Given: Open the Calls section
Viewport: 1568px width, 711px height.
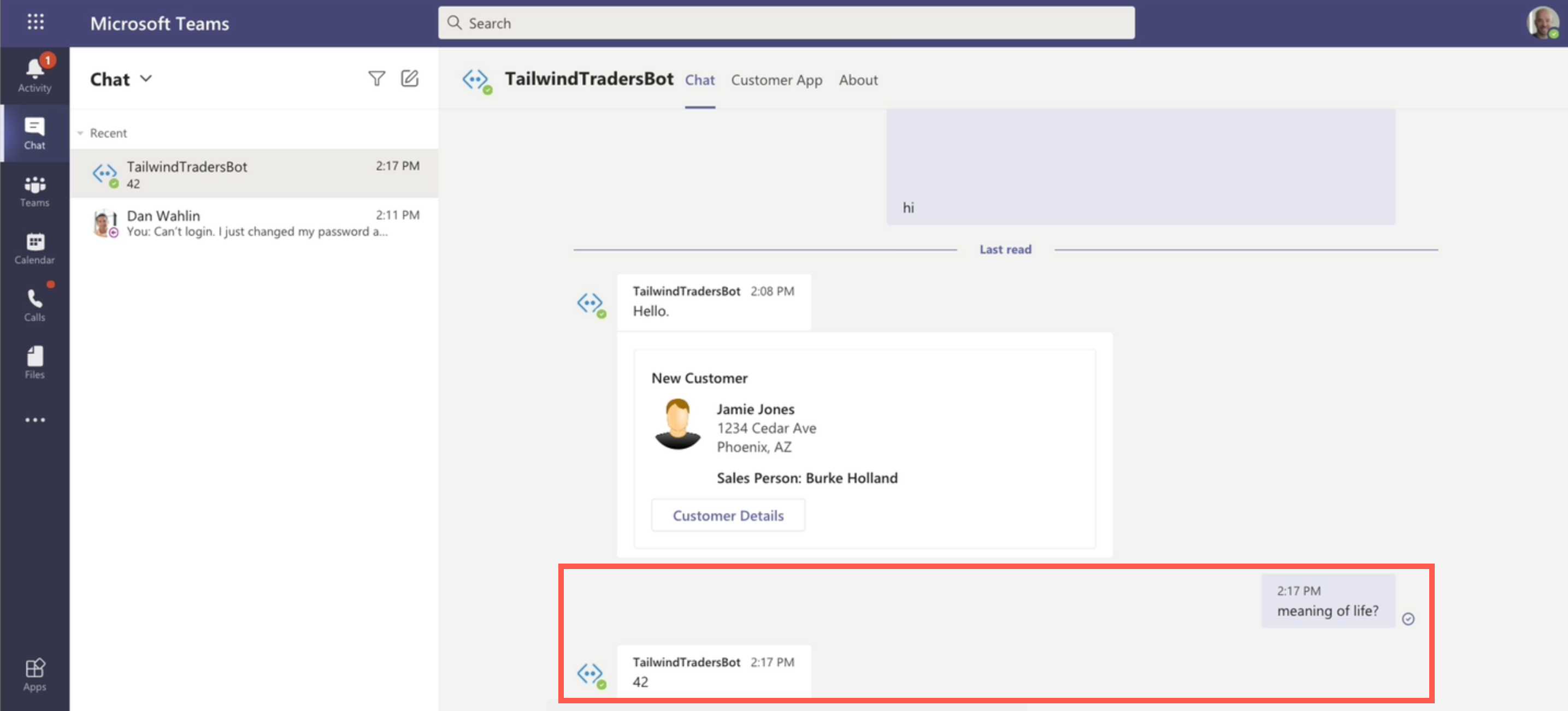Looking at the screenshot, I should point(35,305).
